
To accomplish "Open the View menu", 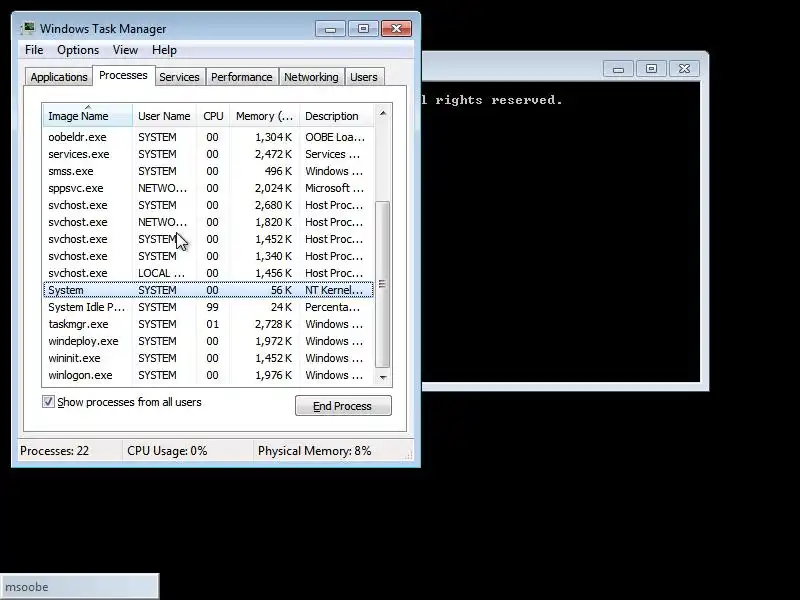I will 126,50.
